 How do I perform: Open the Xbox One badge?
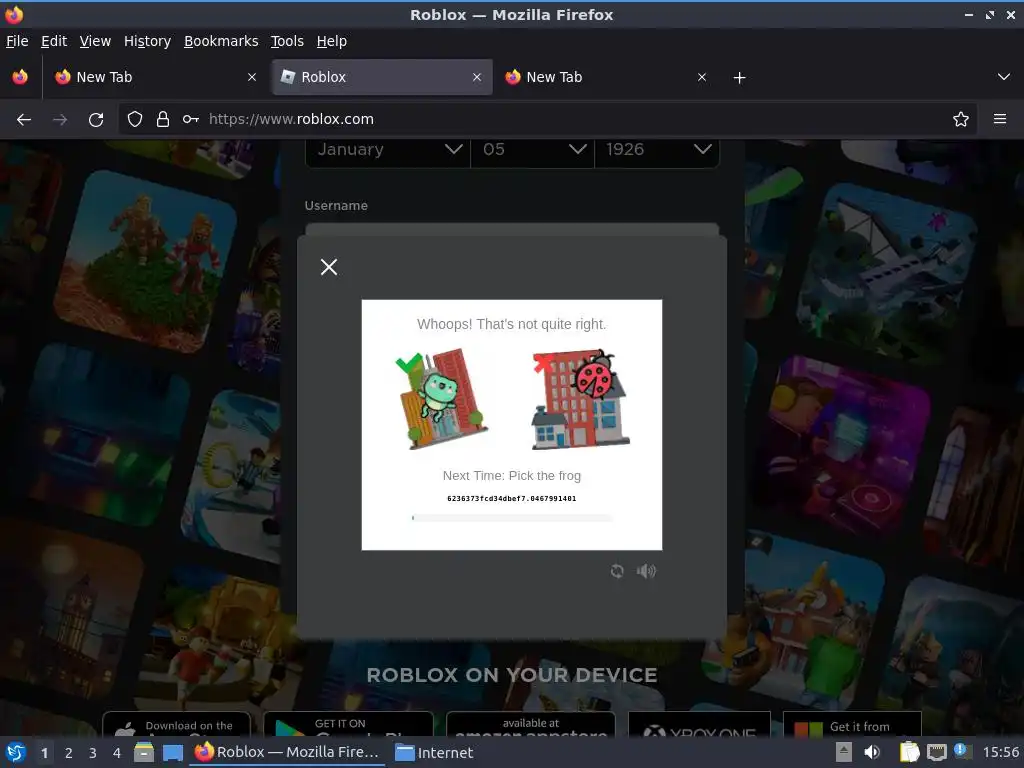(x=699, y=724)
